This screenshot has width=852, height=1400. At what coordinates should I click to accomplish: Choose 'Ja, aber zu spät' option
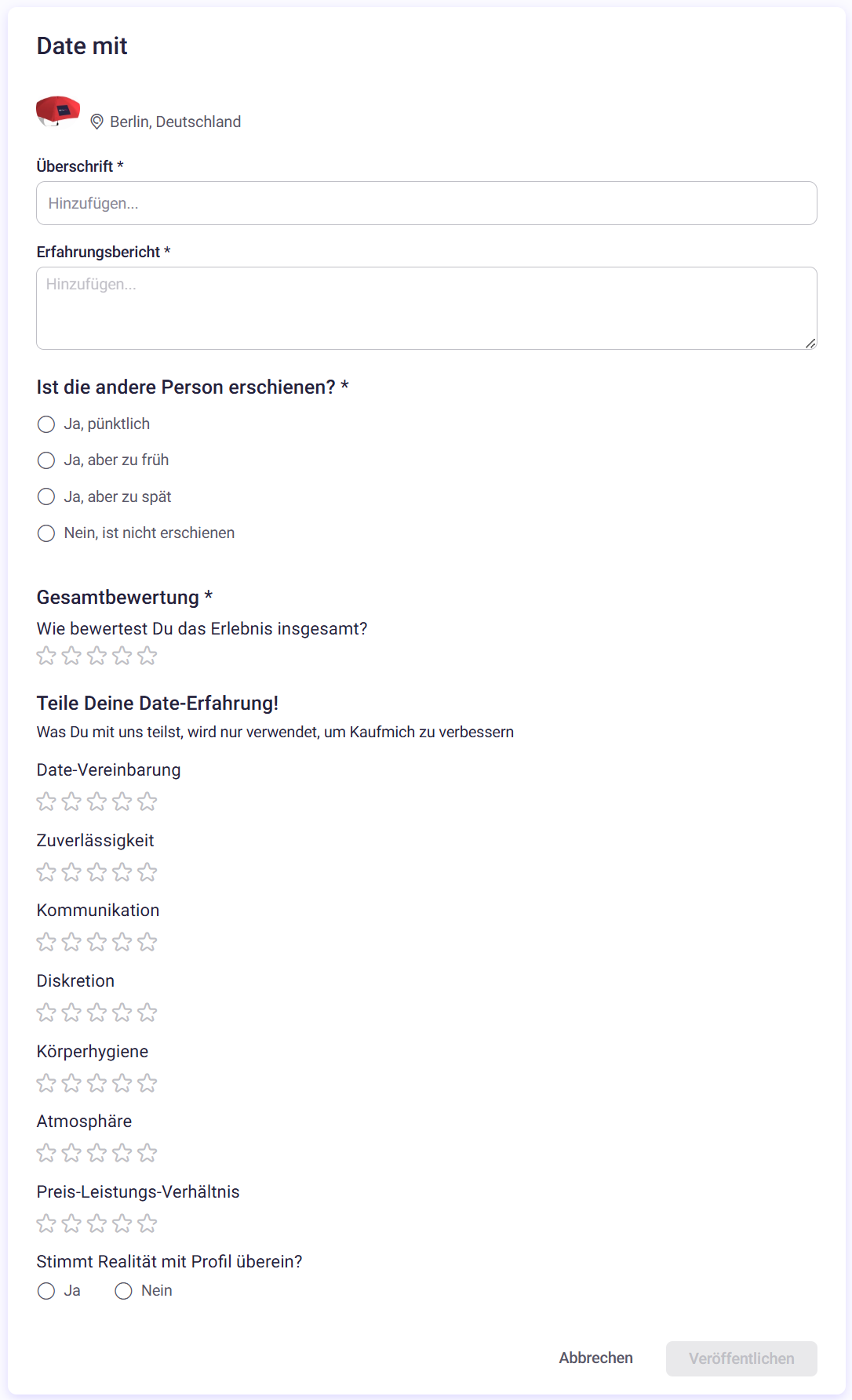pos(46,496)
